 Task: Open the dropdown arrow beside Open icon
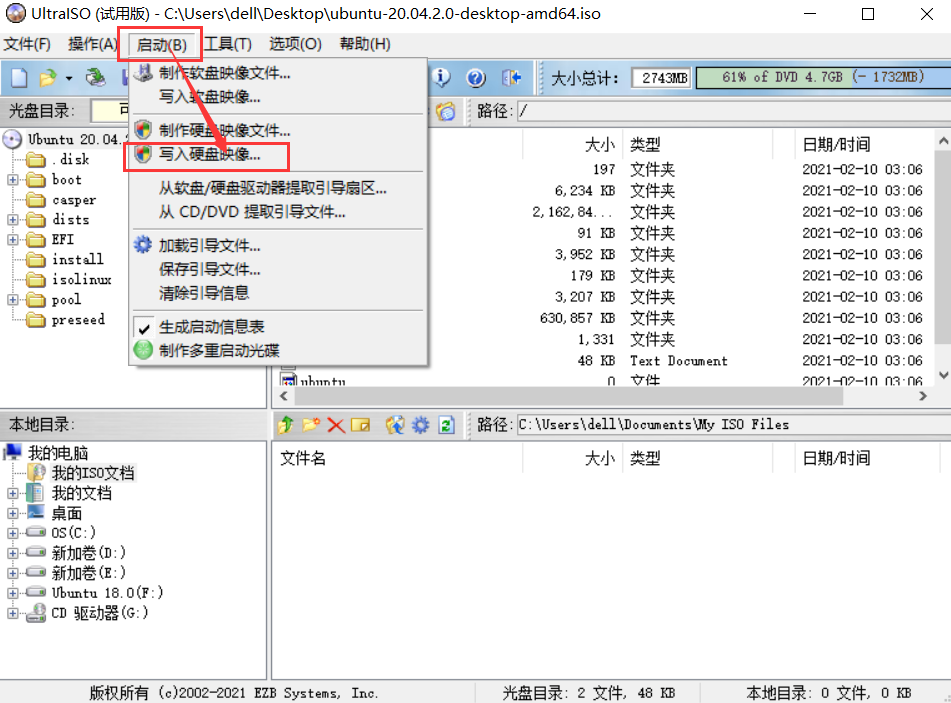tap(69, 78)
